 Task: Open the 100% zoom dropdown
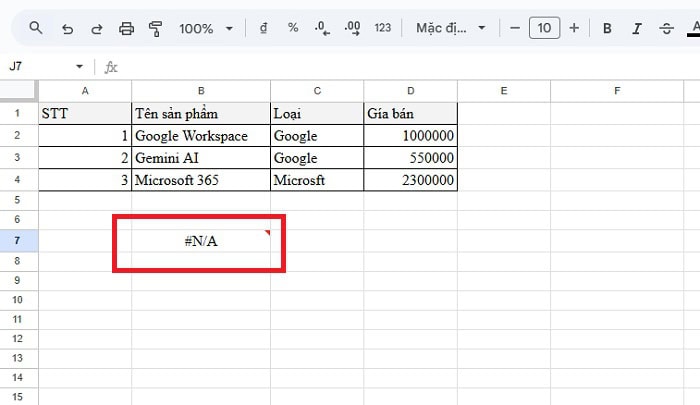[x=206, y=28]
